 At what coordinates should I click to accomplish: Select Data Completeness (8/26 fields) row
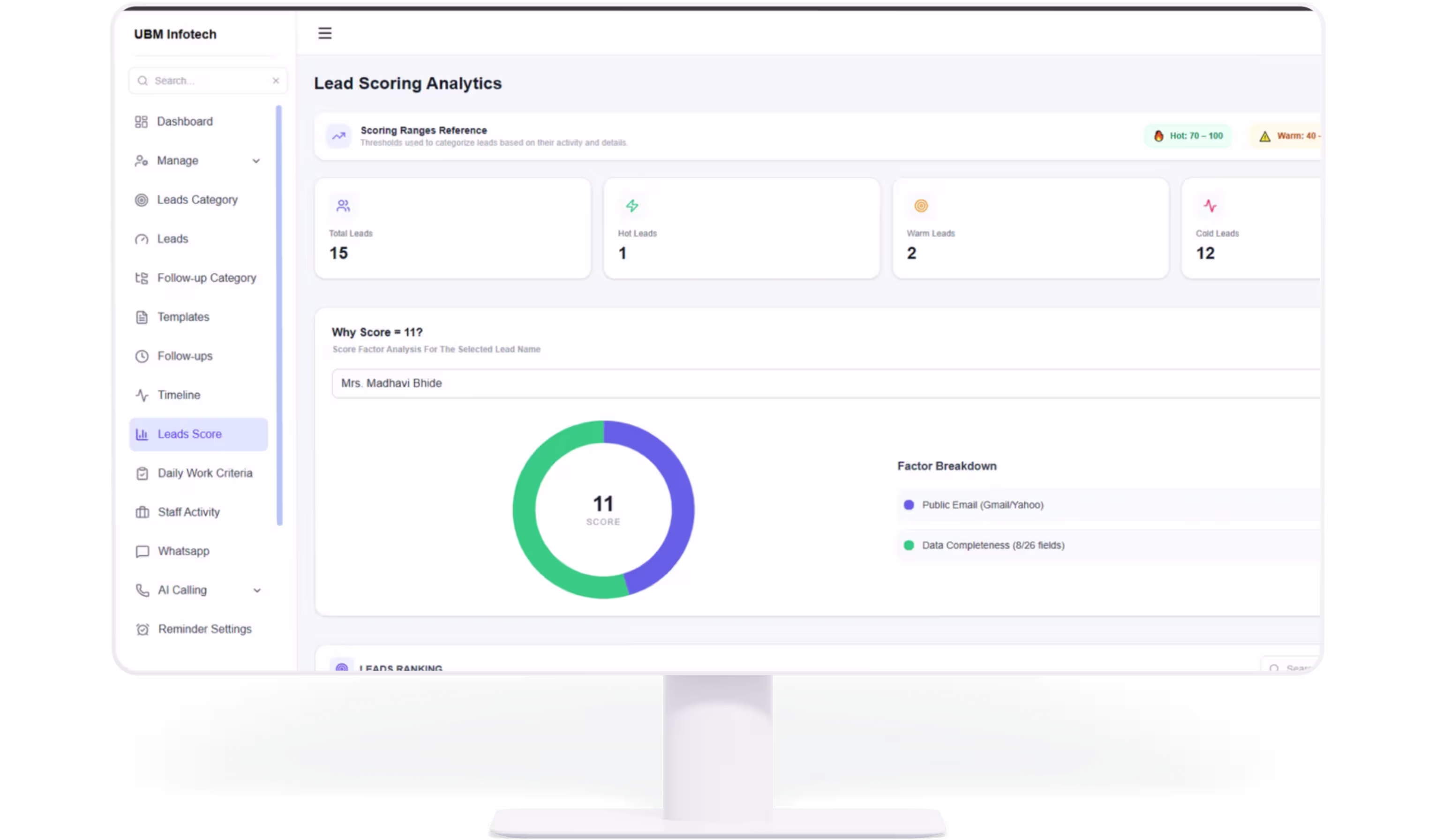click(x=1109, y=545)
